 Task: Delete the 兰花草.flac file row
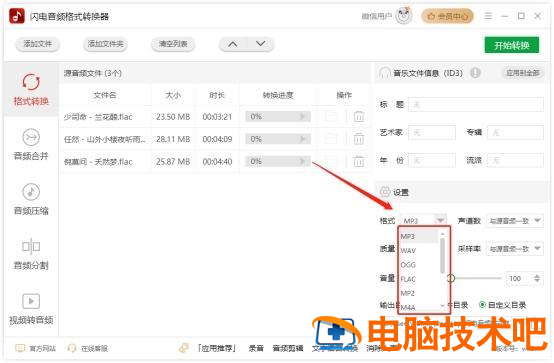click(x=359, y=117)
